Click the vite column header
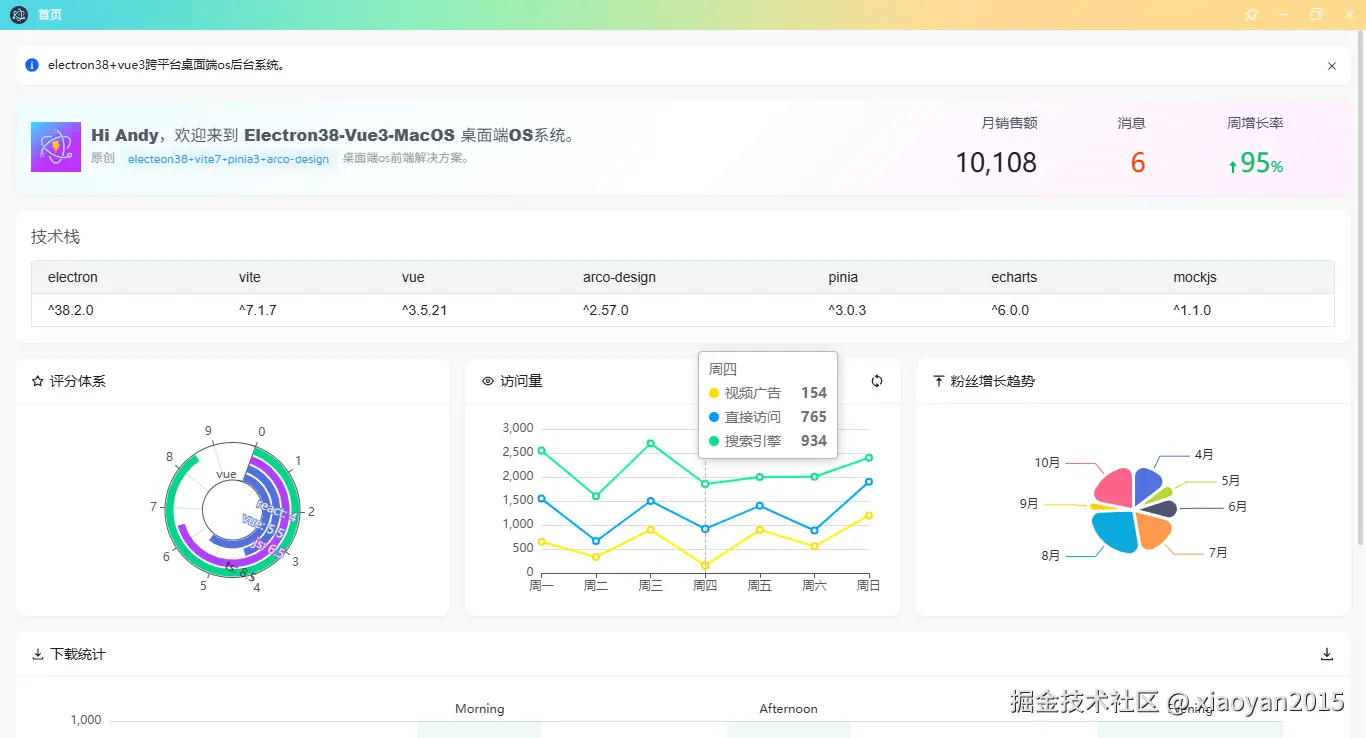The image size is (1366, 738). click(x=250, y=277)
